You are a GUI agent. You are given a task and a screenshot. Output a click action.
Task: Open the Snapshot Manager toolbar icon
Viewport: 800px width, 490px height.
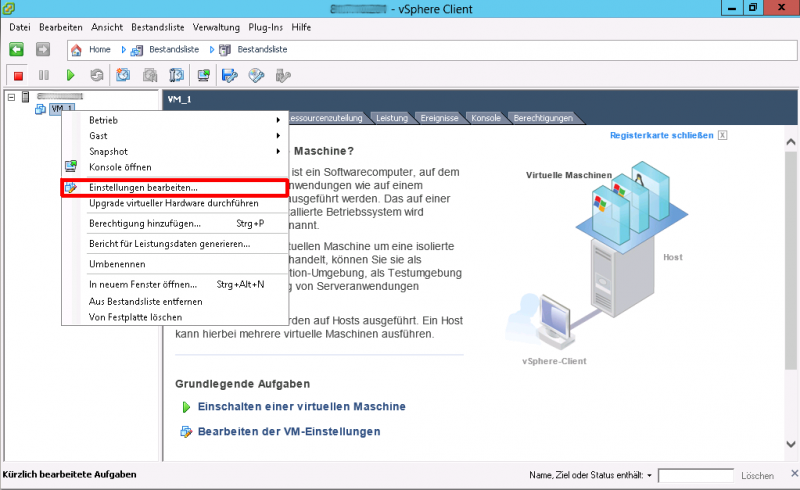click(177, 76)
